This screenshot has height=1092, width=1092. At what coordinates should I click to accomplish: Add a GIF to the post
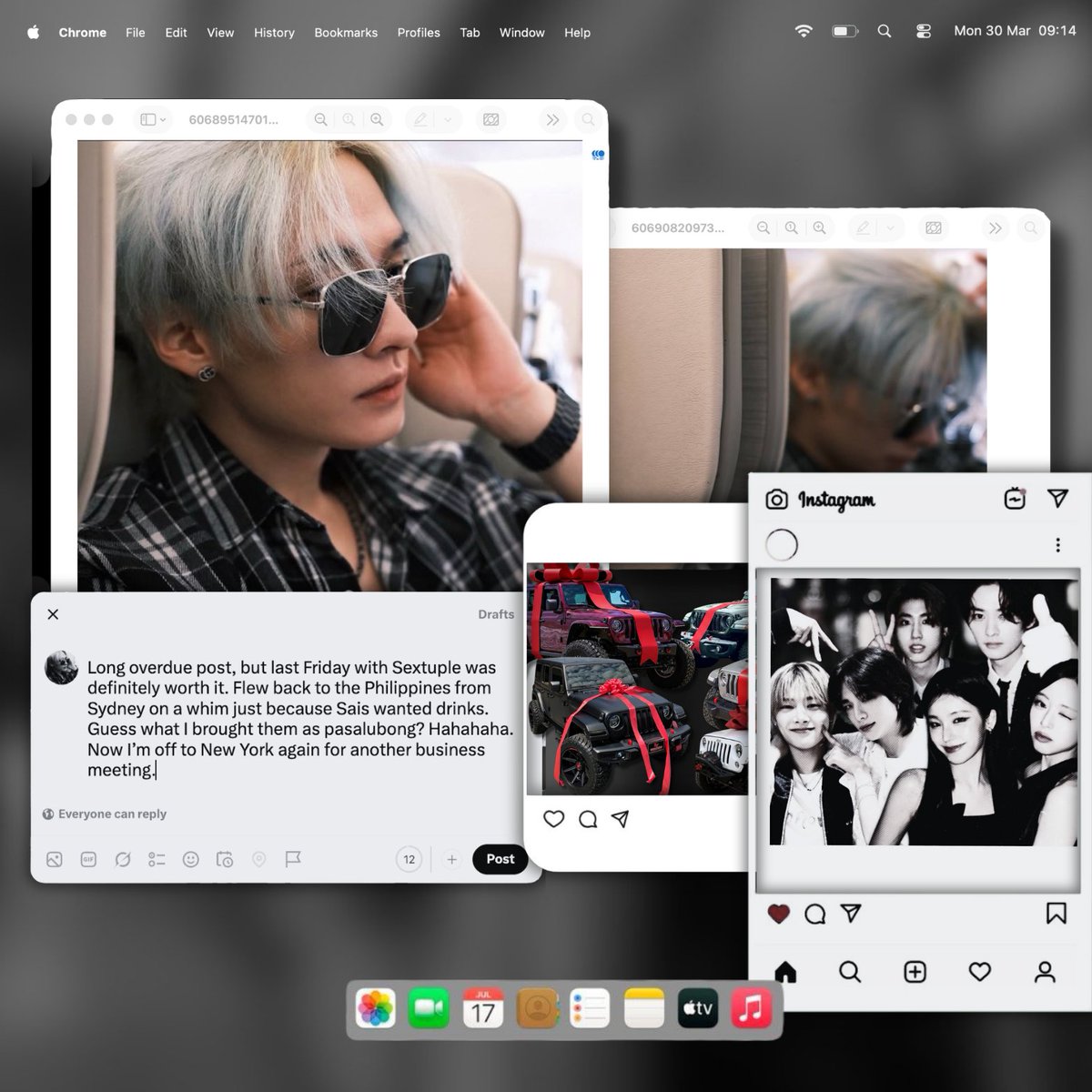point(88,859)
